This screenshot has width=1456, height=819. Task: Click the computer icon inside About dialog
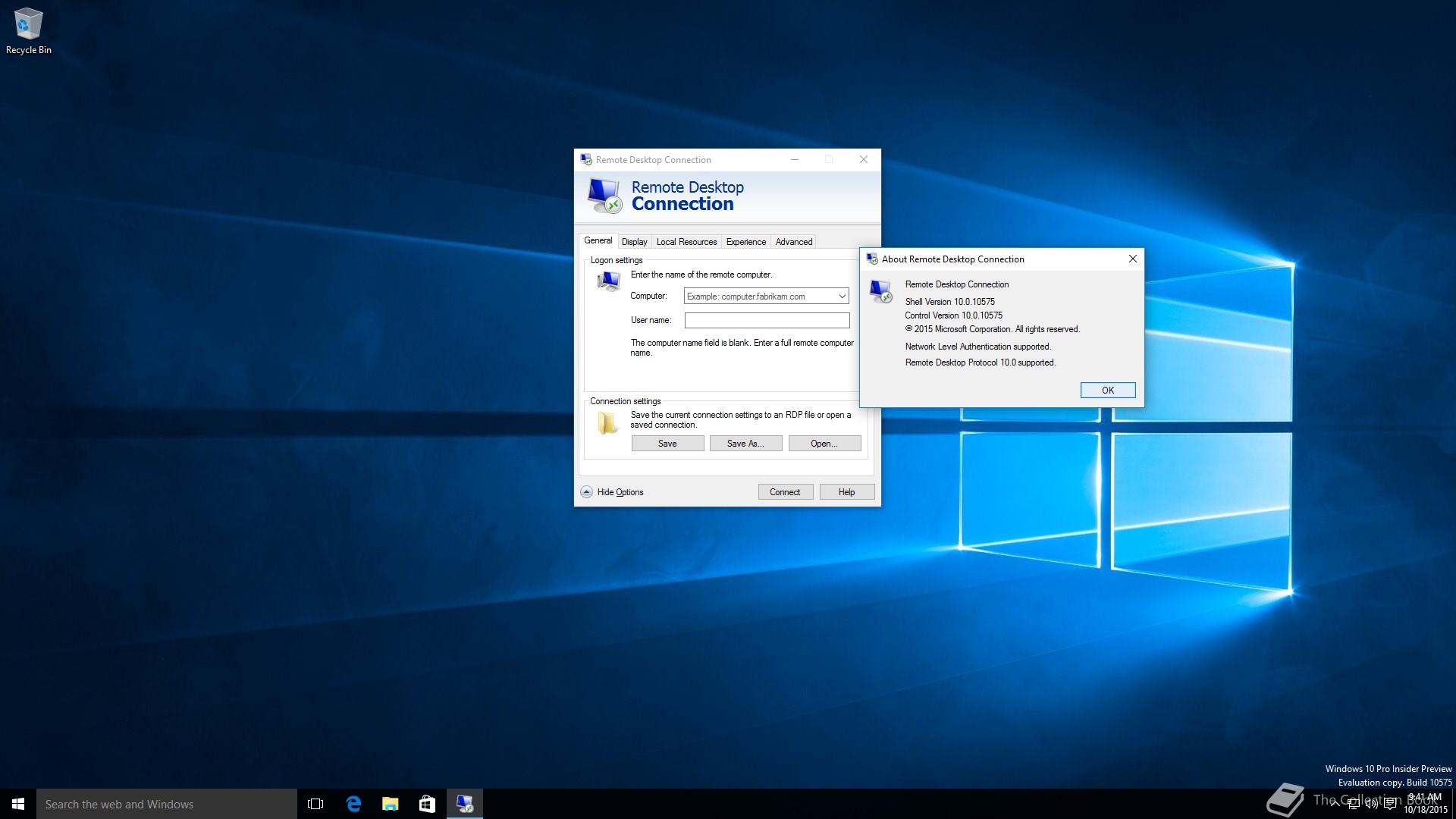pyautogui.click(x=881, y=292)
